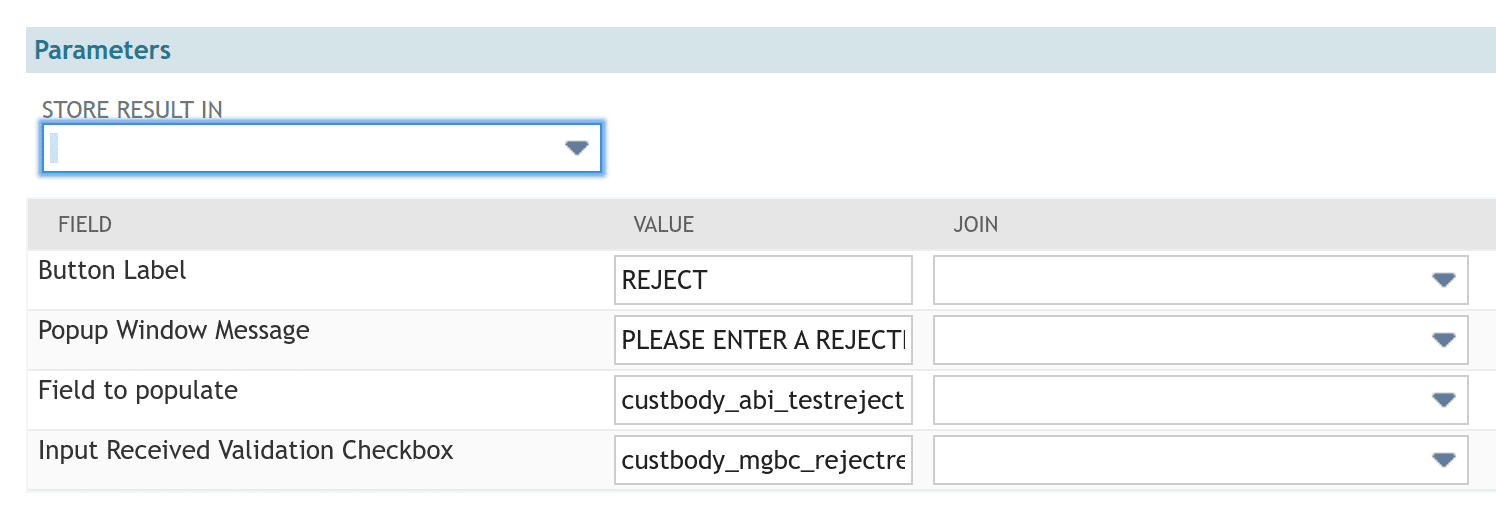Open the Join dropdown for Popup Window Message
Screen dimensions: 1496x522
[1443, 340]
